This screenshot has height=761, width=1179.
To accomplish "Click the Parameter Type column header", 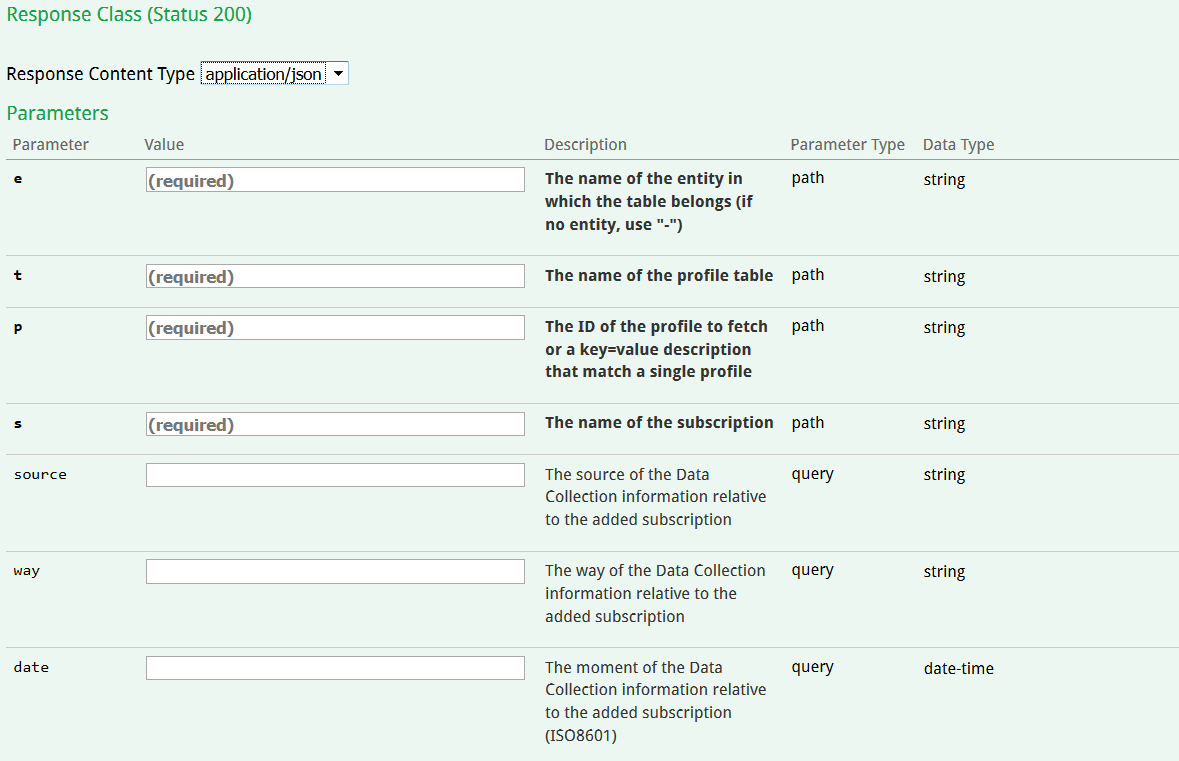I will tap(847, 145).
